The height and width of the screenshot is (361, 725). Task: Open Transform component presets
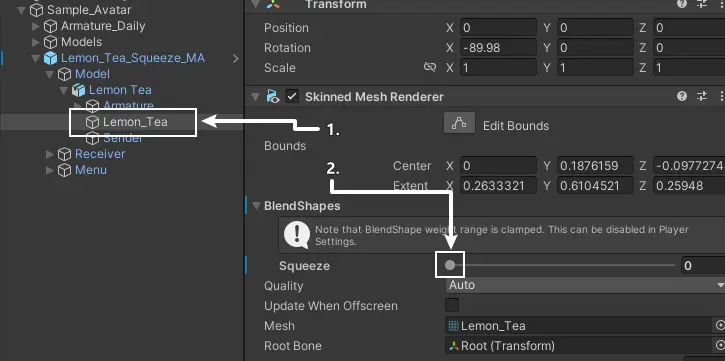pyautogui.click(x=702, y=4)
